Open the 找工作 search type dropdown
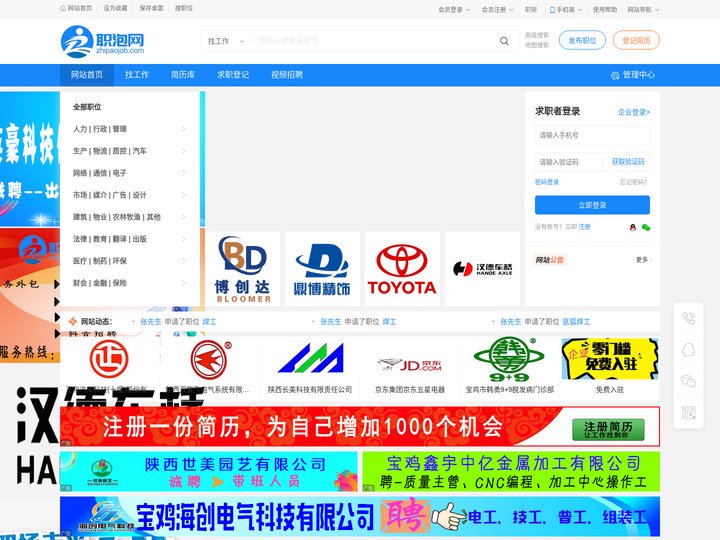 226,41
